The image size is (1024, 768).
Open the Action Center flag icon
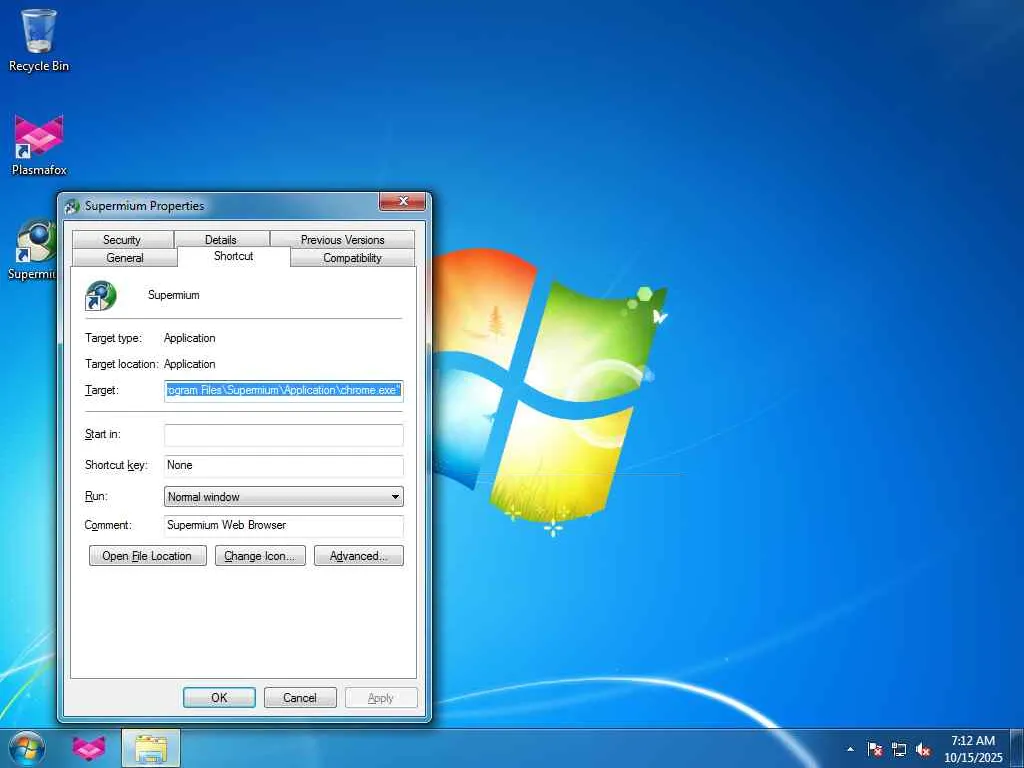[875, 749]
